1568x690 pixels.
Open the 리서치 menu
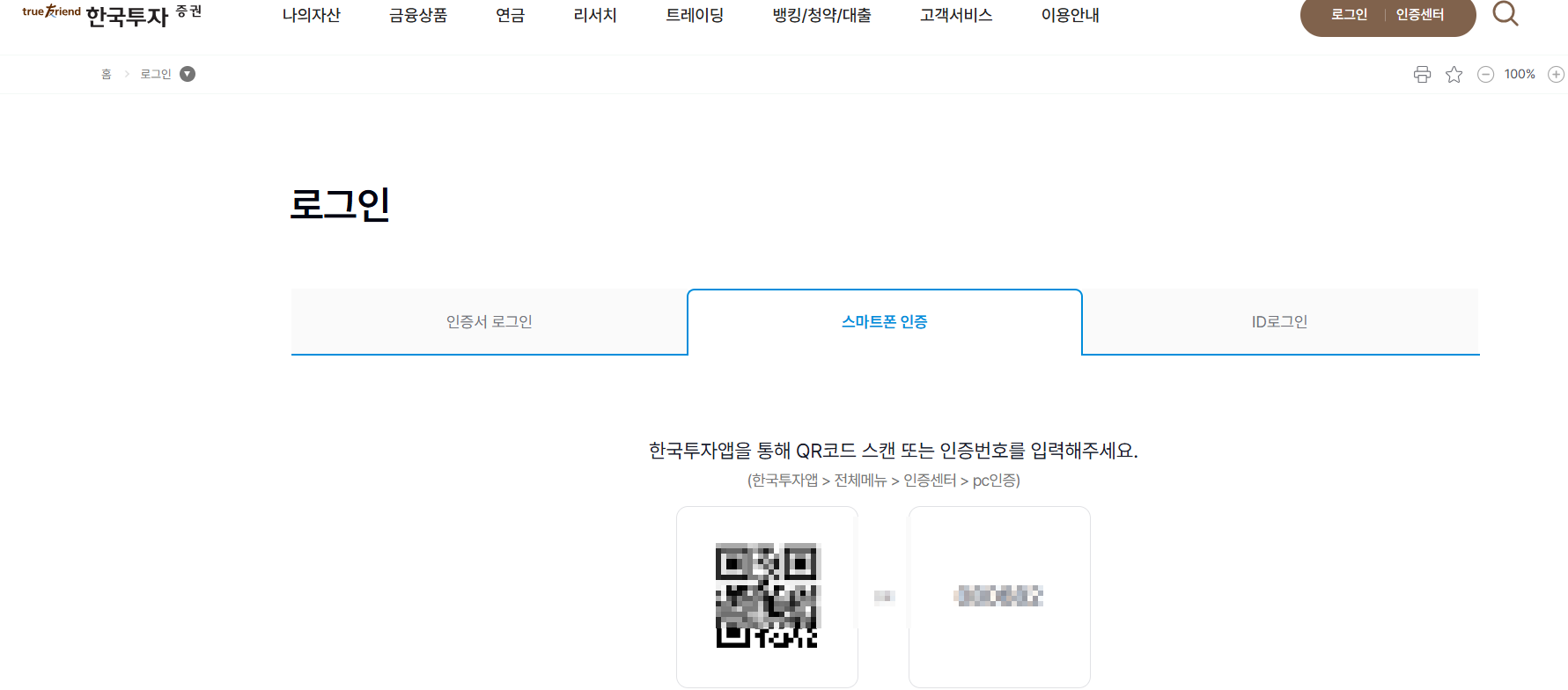[595, 15]
